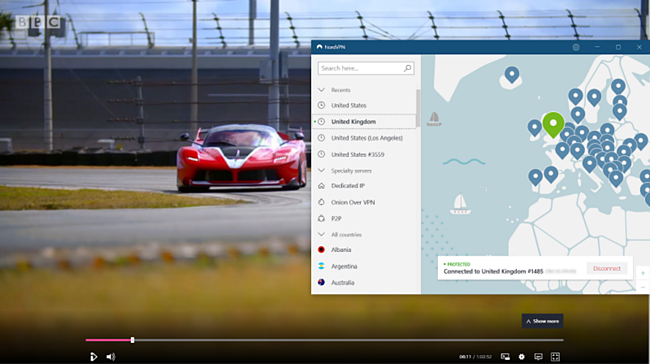Click the green UK map pin
The image size is (650, 364).
pyautogui.click(x=553, y=124)
